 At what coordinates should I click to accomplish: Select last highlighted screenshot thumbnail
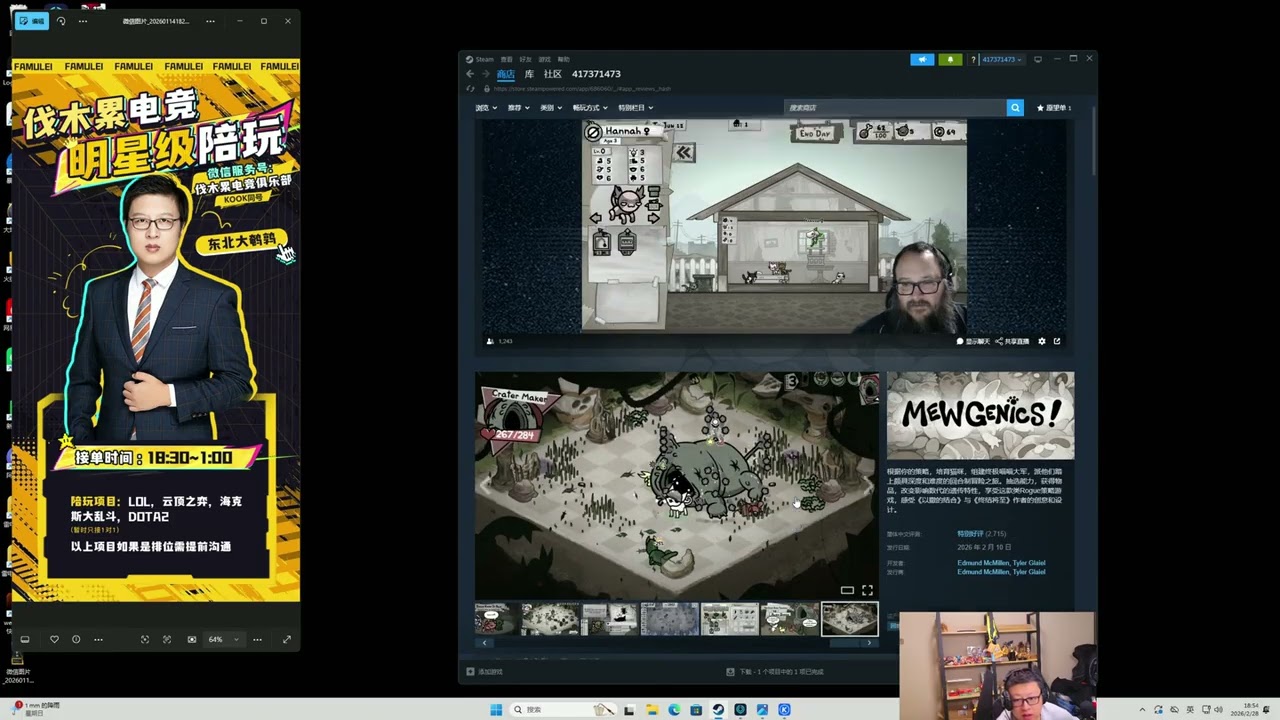[x=850, y=619]
